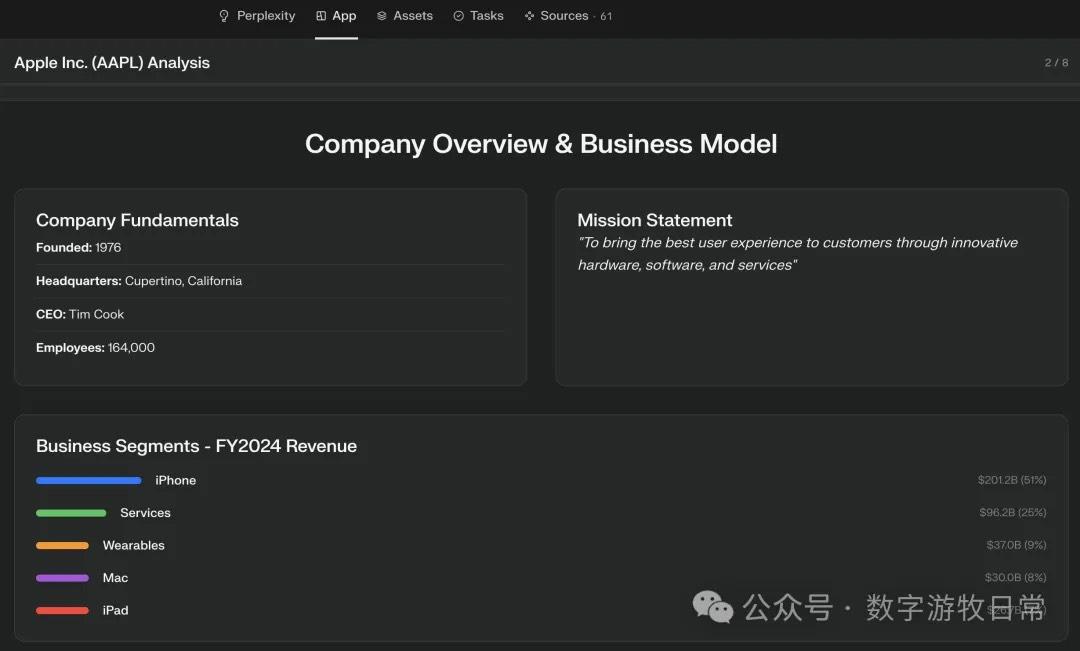1080x651 pixels.
Task: Click the Tasks checkmark circle icon
Action: click(x=458, y=16)
